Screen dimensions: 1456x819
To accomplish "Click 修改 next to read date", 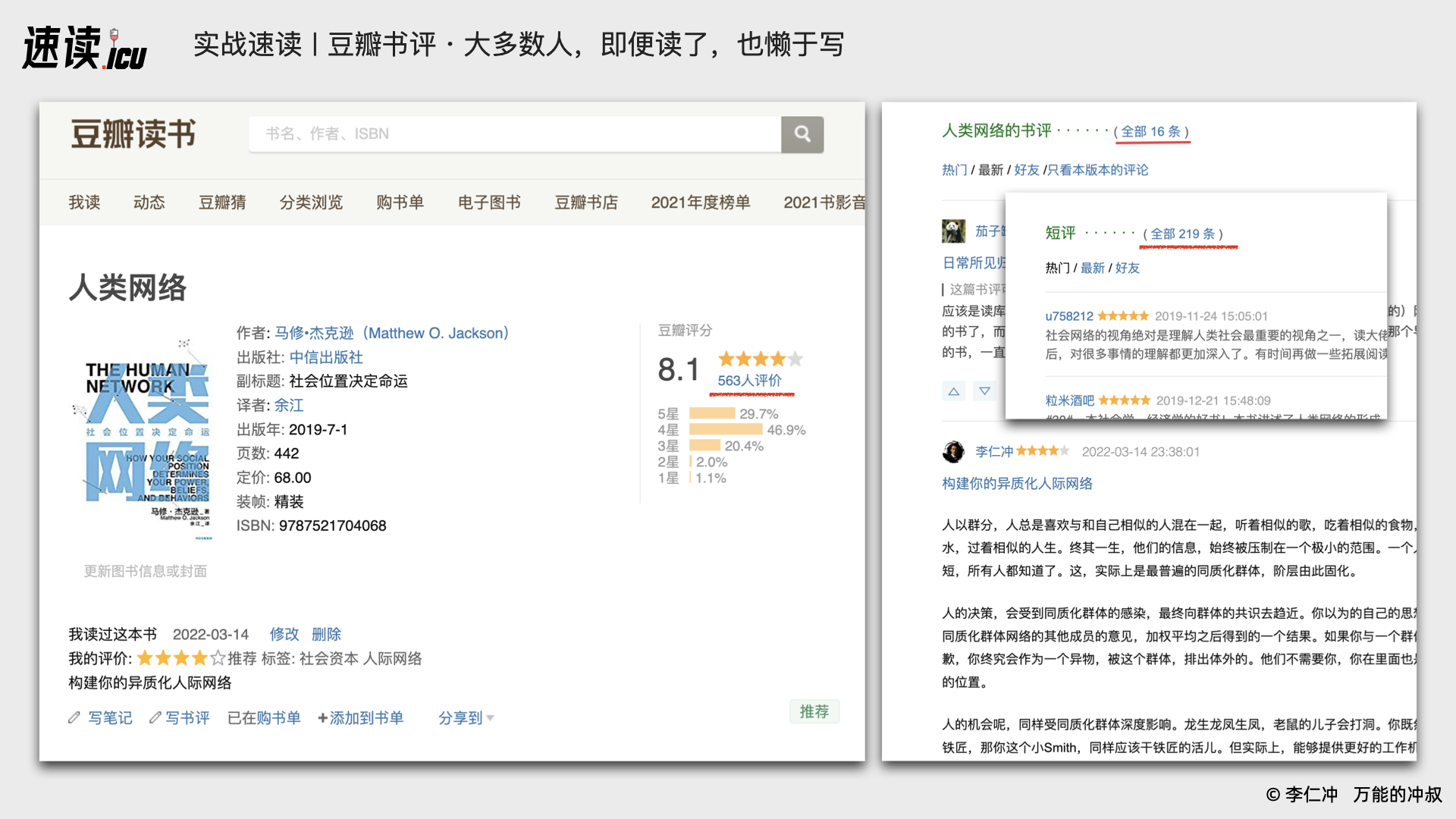I will coord(284,634).
